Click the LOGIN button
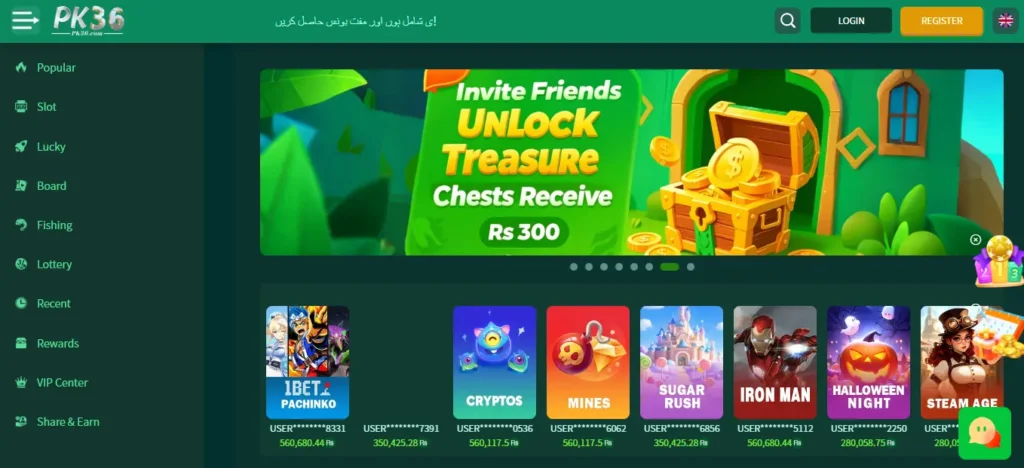Screen dimensions: 1024x468 (x=851, y=21)
